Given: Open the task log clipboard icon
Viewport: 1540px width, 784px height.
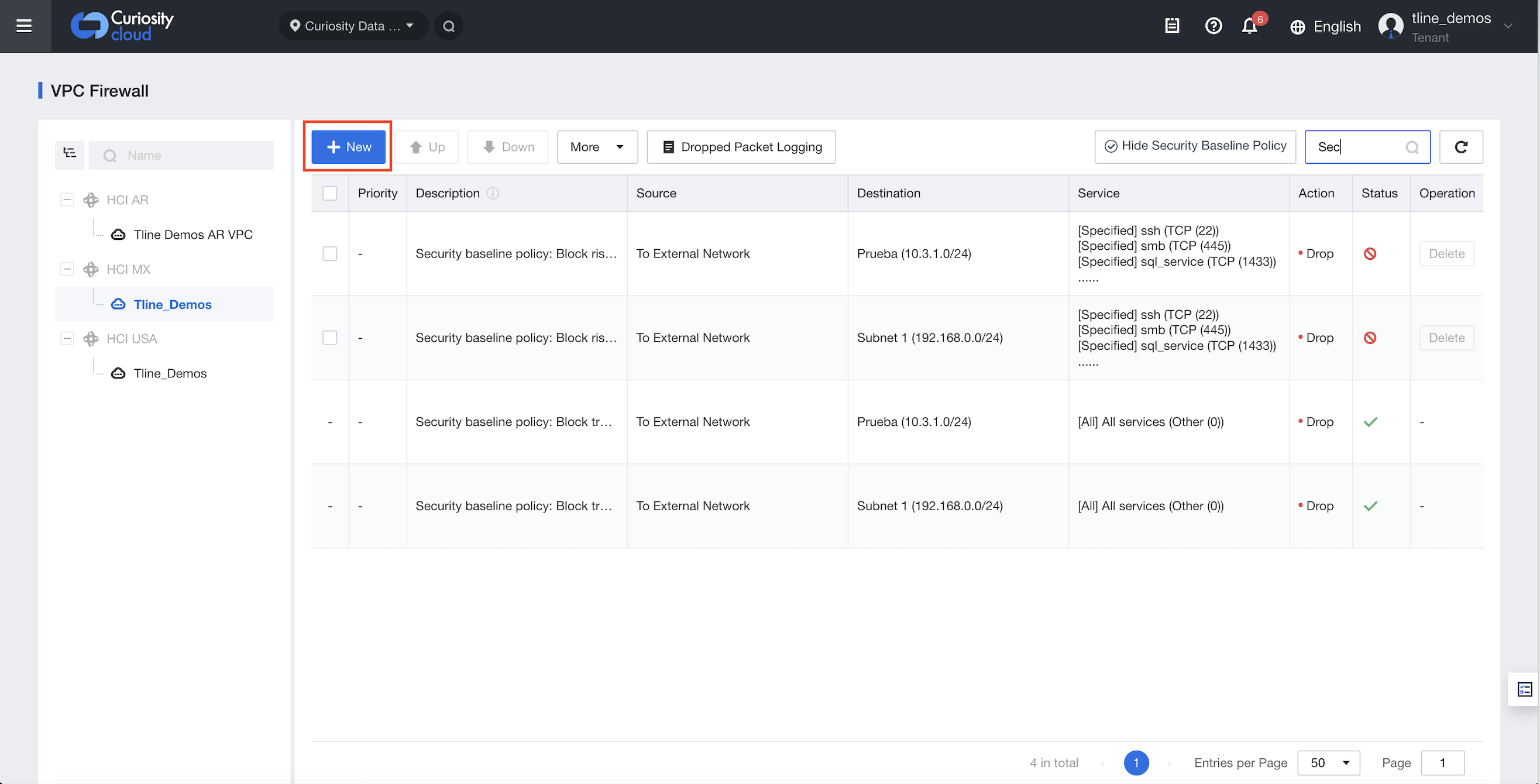Looking at the screenshot, I should [x=1172, y=26].
